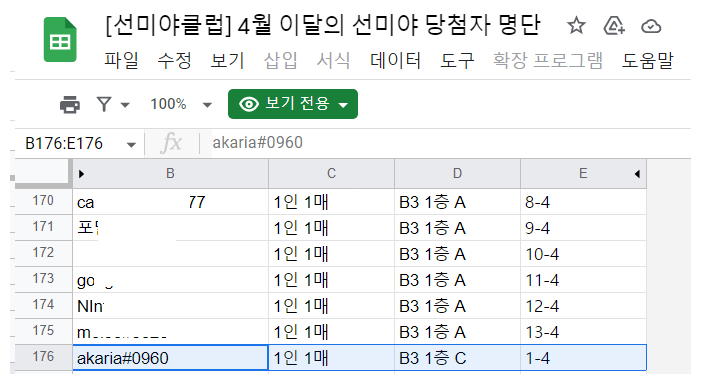Click the cell B3 1층 C

457,358
